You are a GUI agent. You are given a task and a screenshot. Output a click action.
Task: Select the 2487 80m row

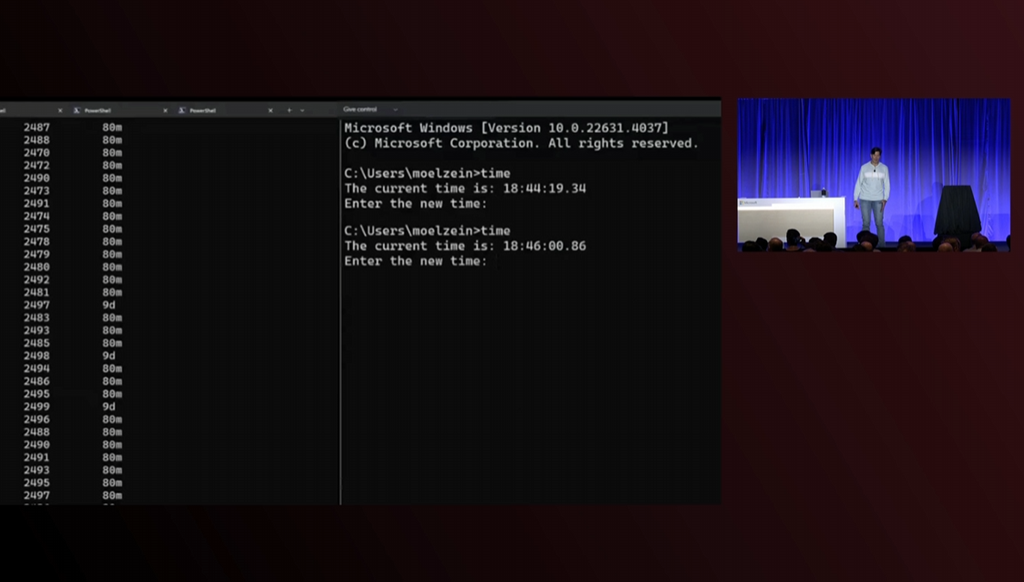click(73, 127)
